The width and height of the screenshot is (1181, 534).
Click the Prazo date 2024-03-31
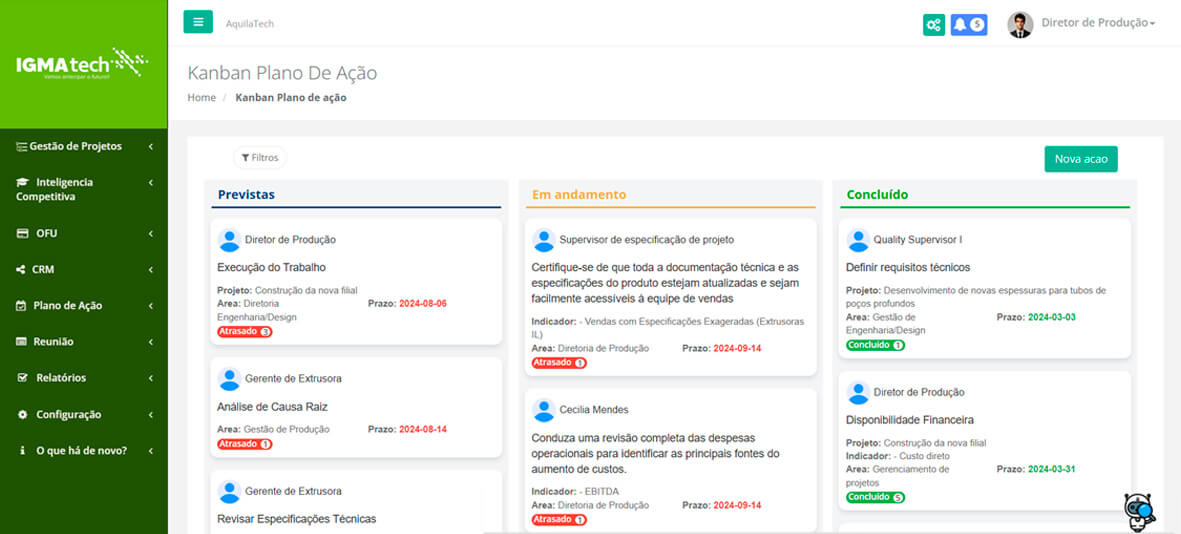1051,469
